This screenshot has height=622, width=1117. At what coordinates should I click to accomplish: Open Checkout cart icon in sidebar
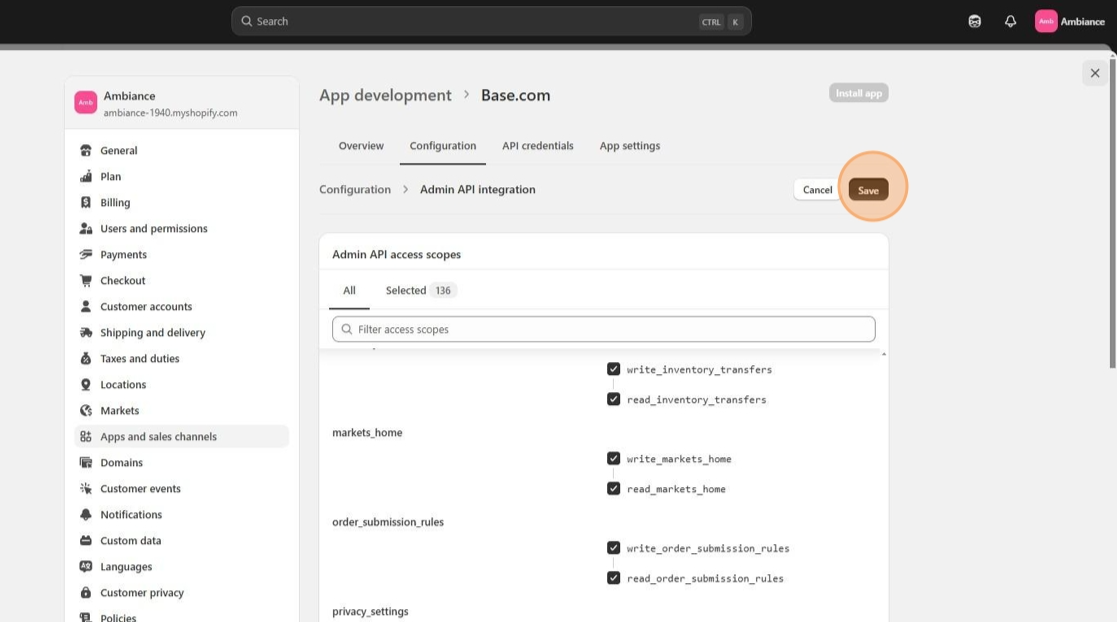click(86, 280)
